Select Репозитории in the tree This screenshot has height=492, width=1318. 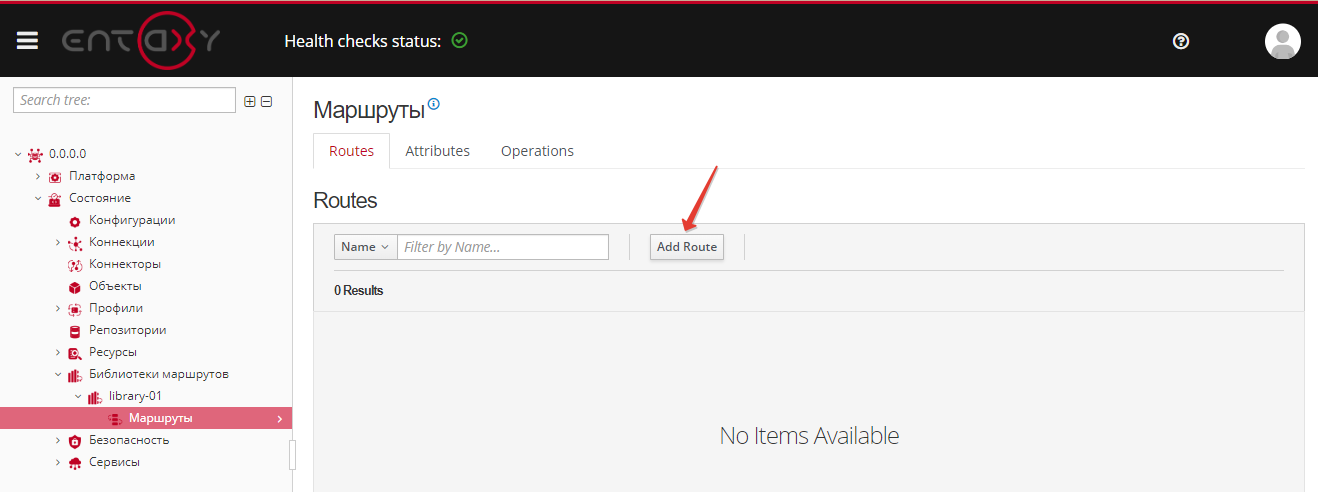coord(128,330)
